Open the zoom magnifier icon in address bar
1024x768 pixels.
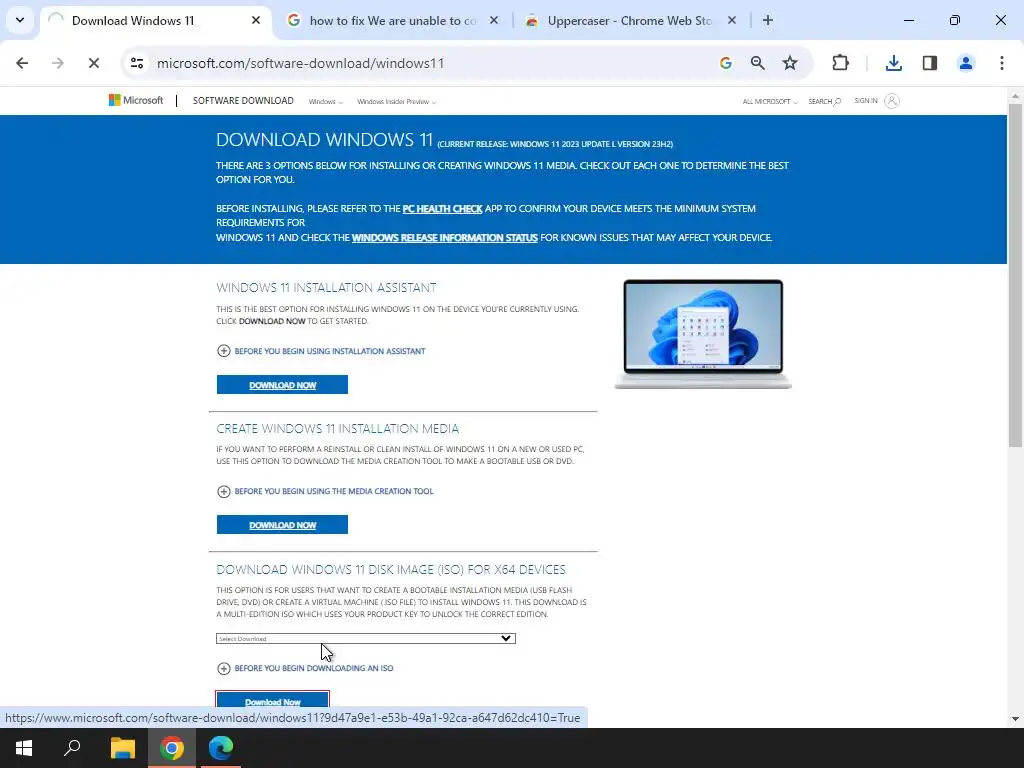[758, 63]
